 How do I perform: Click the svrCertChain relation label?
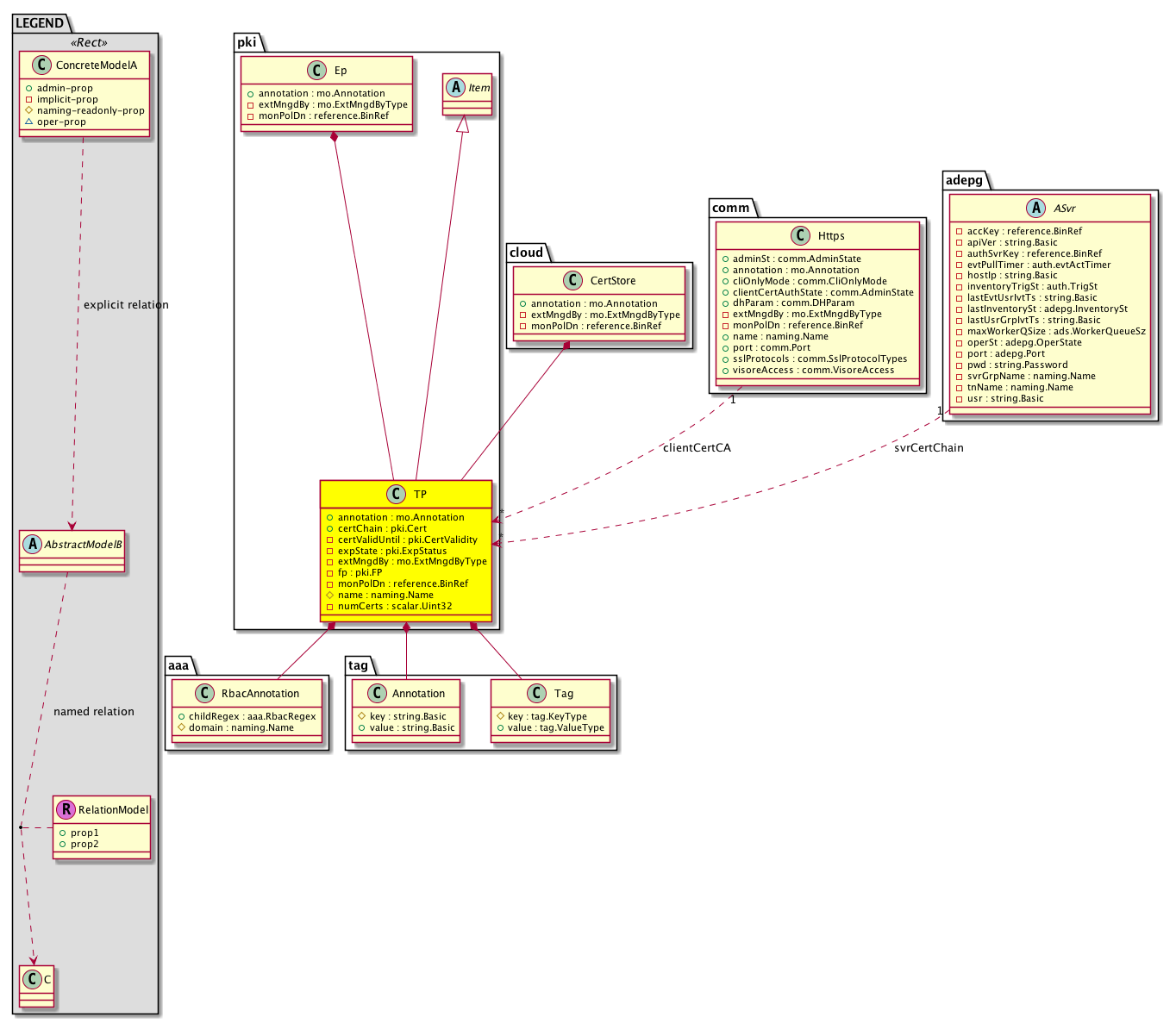click(x=929, y=448)
